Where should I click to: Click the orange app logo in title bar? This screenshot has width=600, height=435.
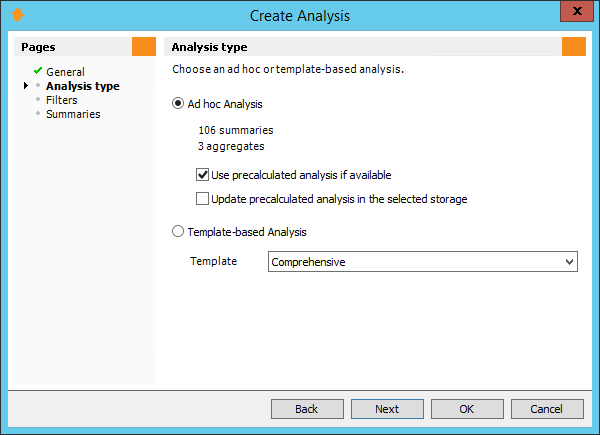pos(17,15)
